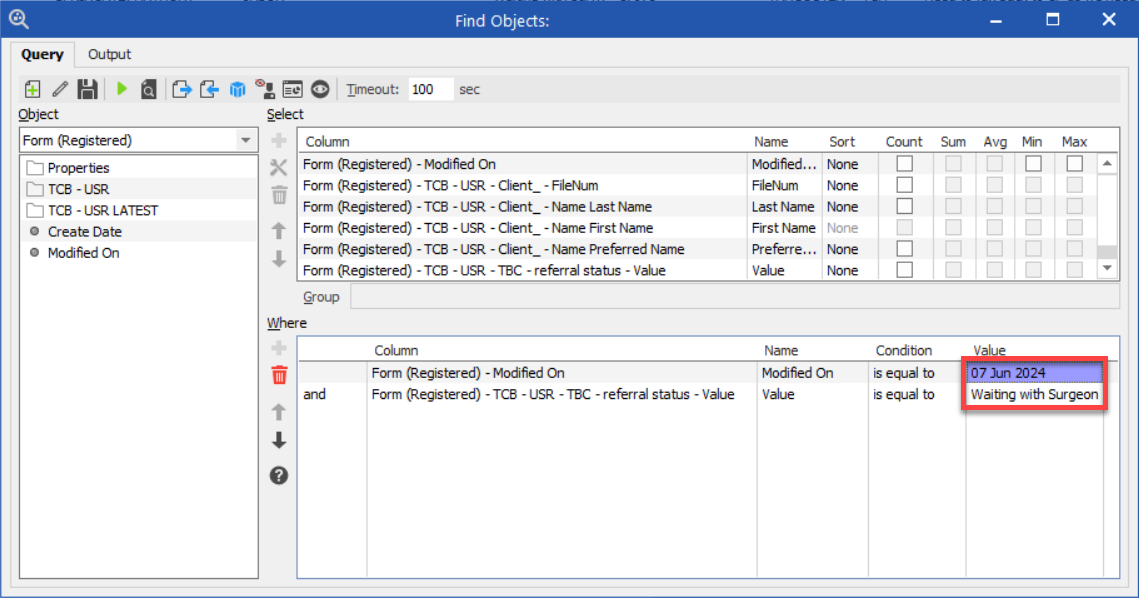This screenshot has height=598, width=1139.
Task: Click the down arrow beside Select list
Action: (x=279, y=259)
